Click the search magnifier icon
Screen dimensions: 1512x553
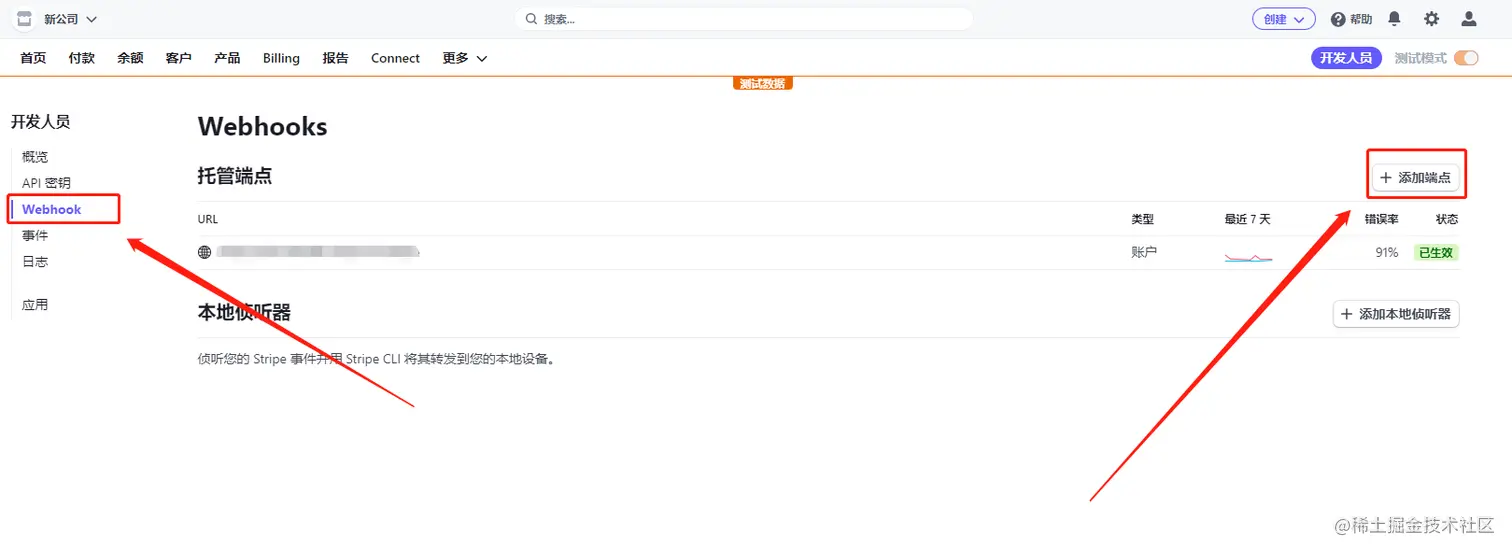[532, 19]
